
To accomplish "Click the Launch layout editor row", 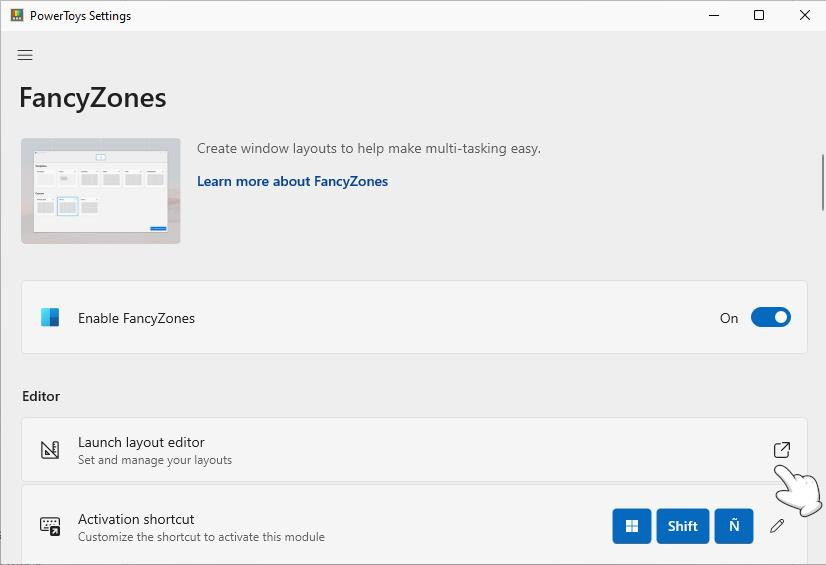I will 400,450.
